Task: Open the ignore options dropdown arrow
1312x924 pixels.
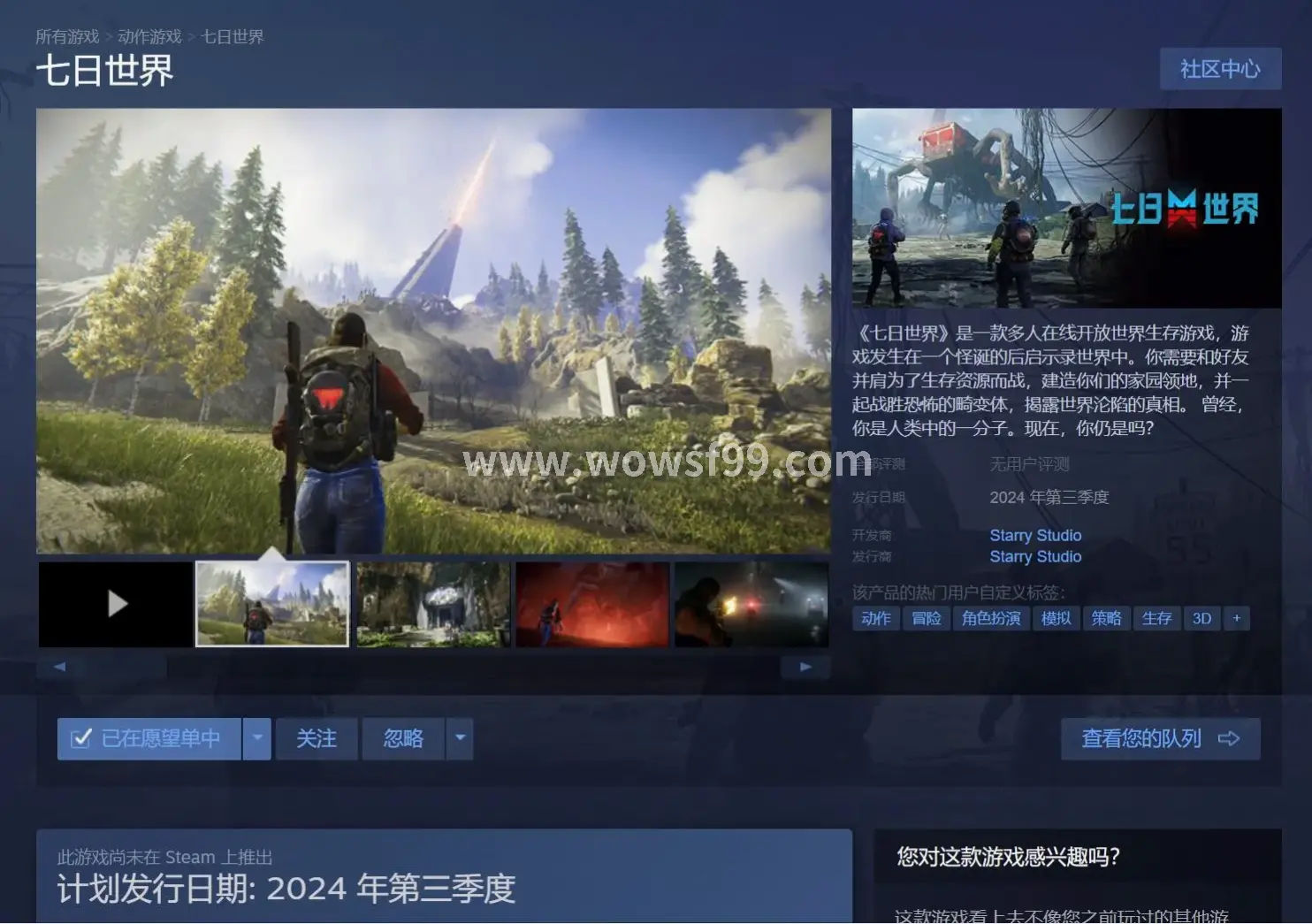Action: point(460,739)
